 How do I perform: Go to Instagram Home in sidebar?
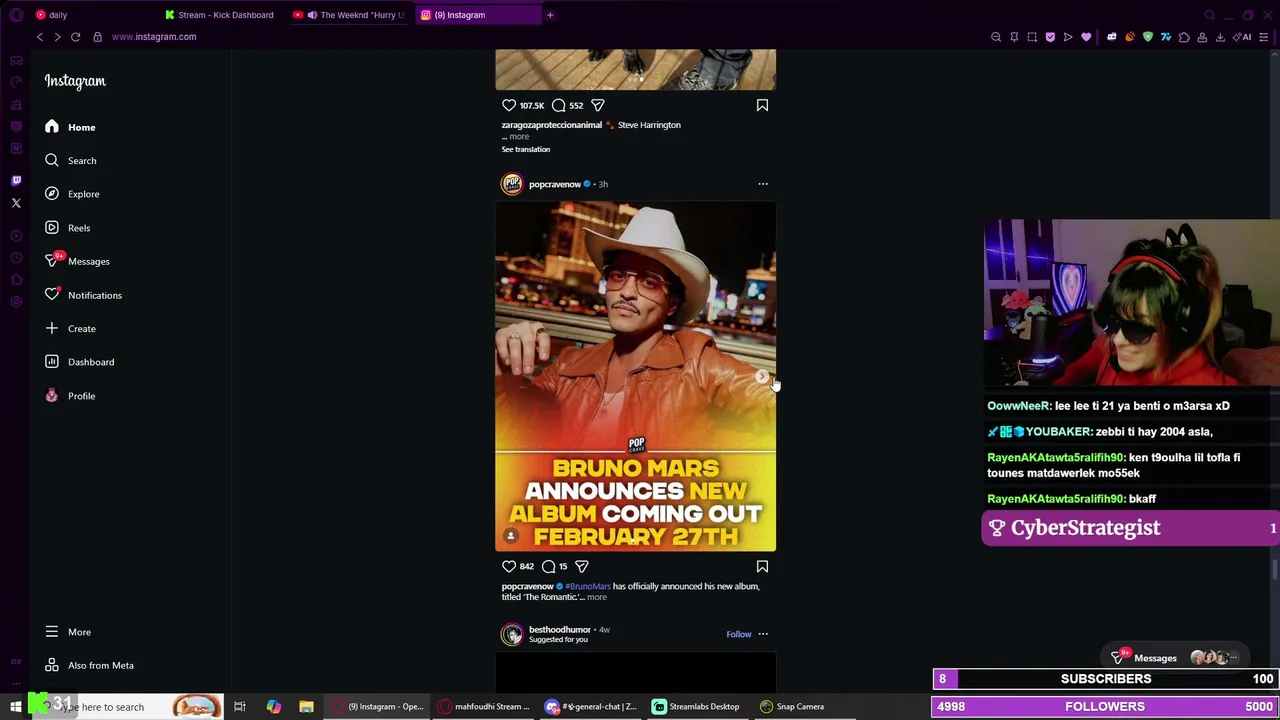pyautogui.click(x=70, y=127)
